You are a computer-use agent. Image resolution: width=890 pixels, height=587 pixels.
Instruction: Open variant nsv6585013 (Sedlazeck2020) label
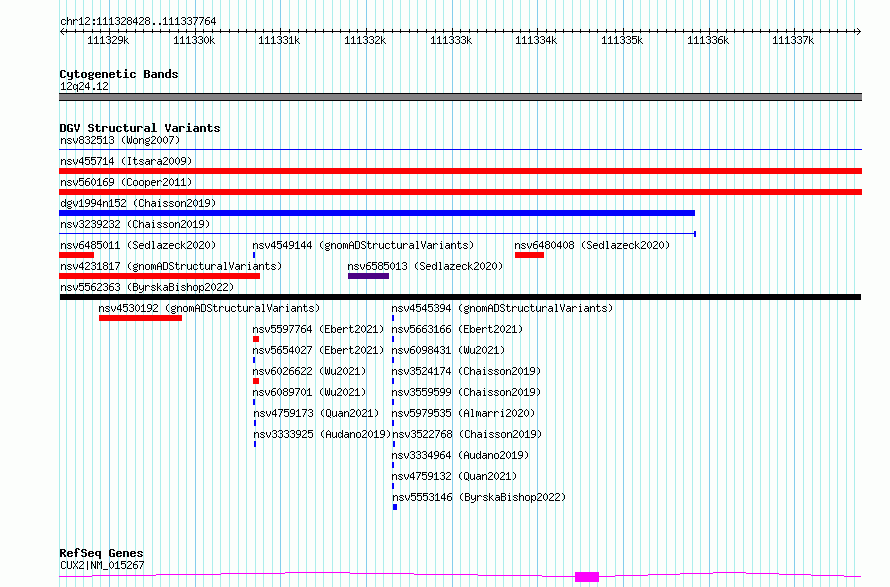[425, 266]
